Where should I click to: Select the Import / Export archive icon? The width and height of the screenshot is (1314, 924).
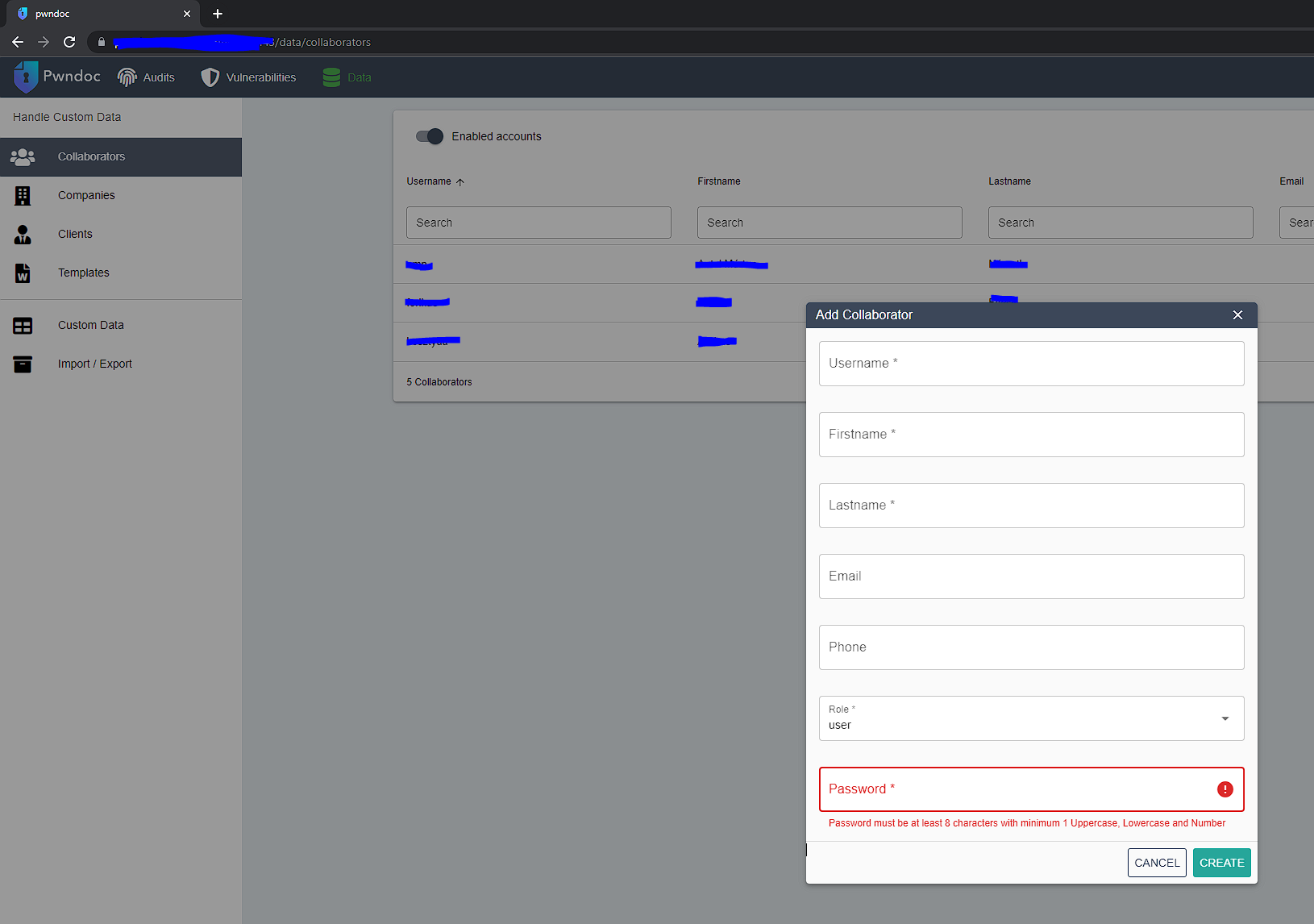coord(23,364)
